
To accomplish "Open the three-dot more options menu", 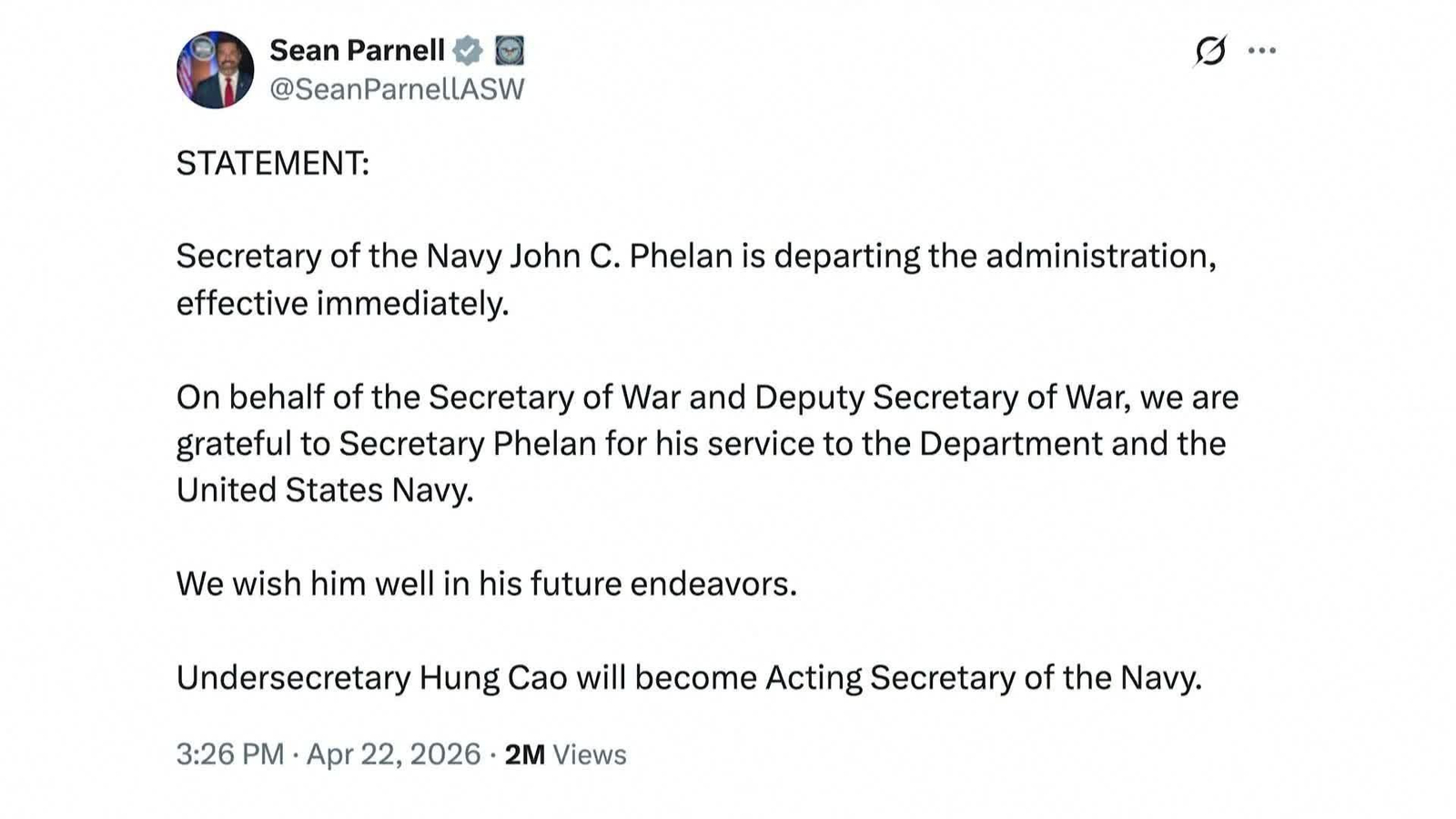I will point(1262,51).
